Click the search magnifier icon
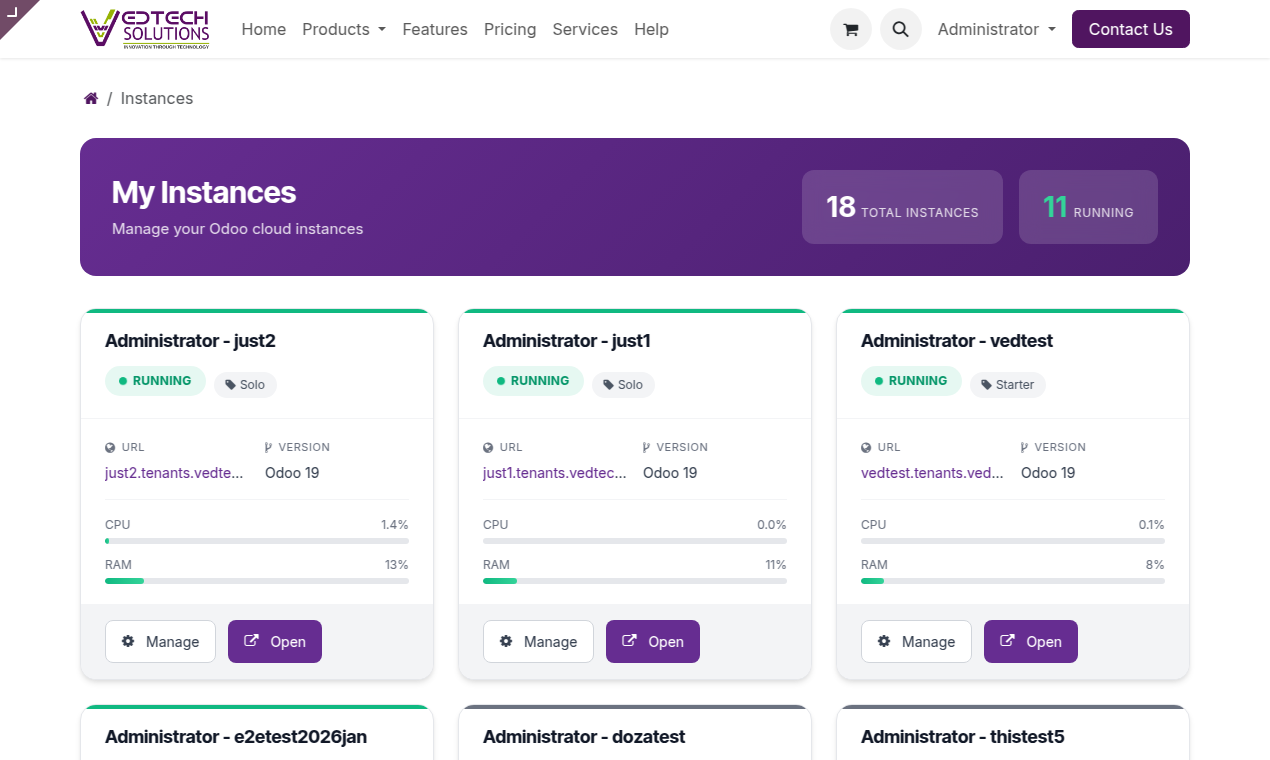Viewport: 1270px width, 760px height. [x=900, y=29]
